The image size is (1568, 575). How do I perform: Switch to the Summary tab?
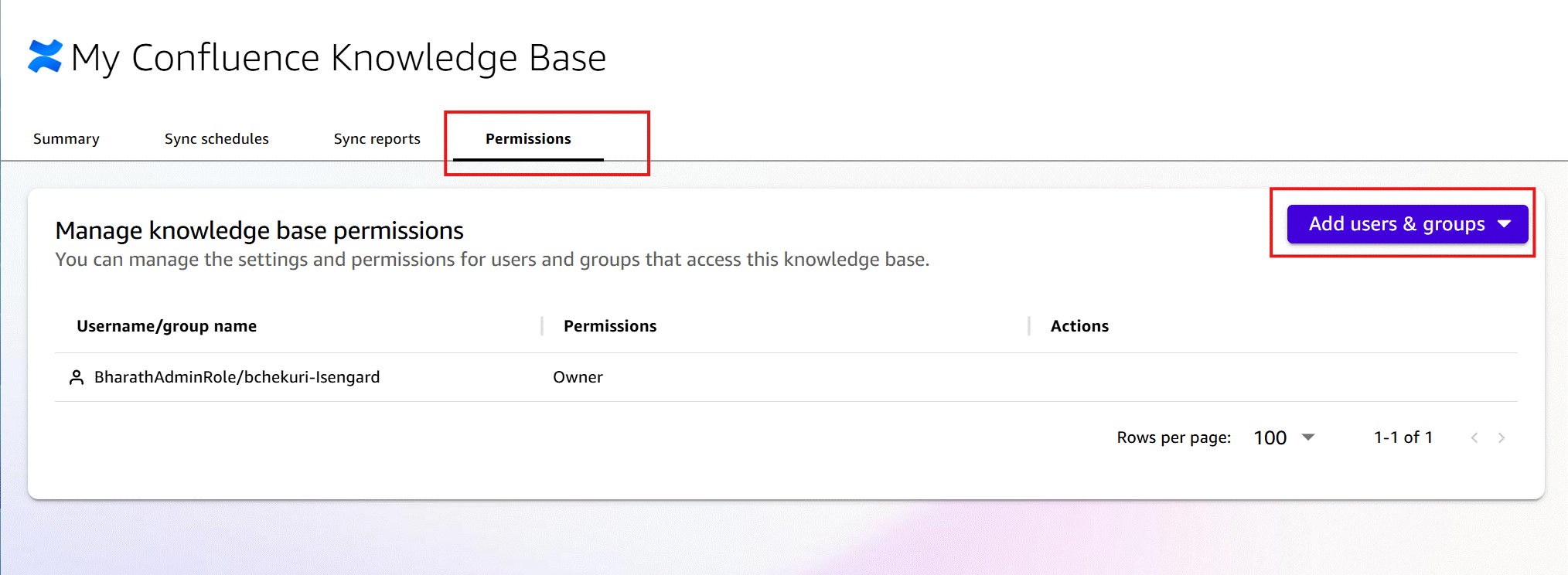pos(66,138)
